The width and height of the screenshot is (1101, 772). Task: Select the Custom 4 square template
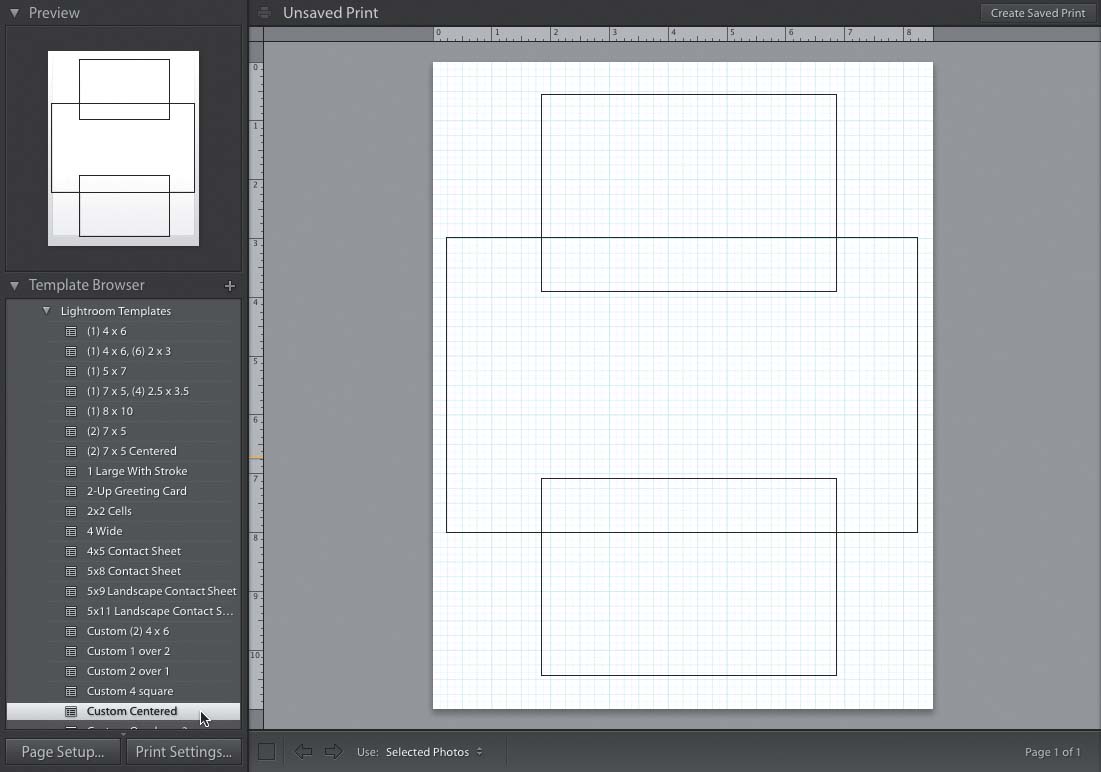129,691
